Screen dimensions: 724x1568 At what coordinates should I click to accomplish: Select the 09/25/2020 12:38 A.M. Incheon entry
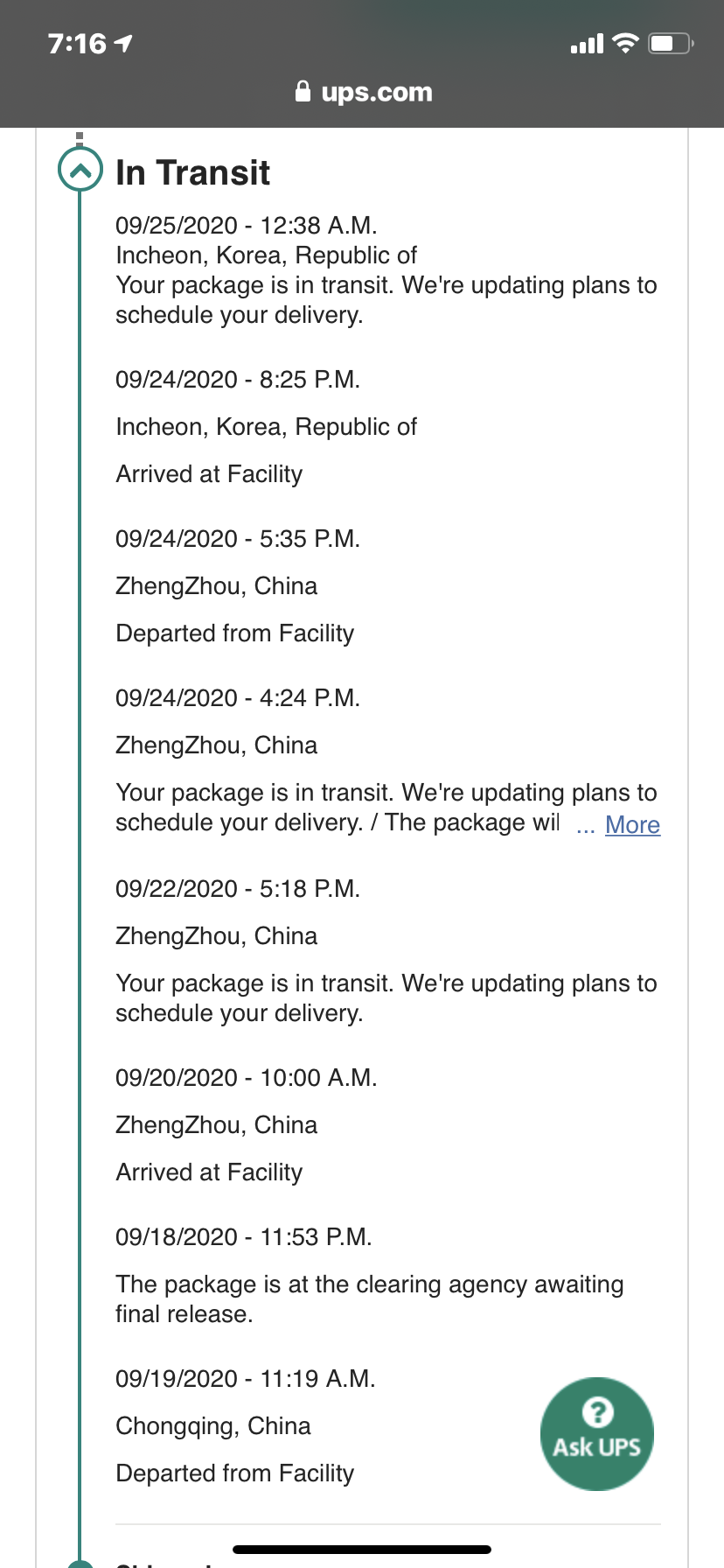click(x=386, y=270)
